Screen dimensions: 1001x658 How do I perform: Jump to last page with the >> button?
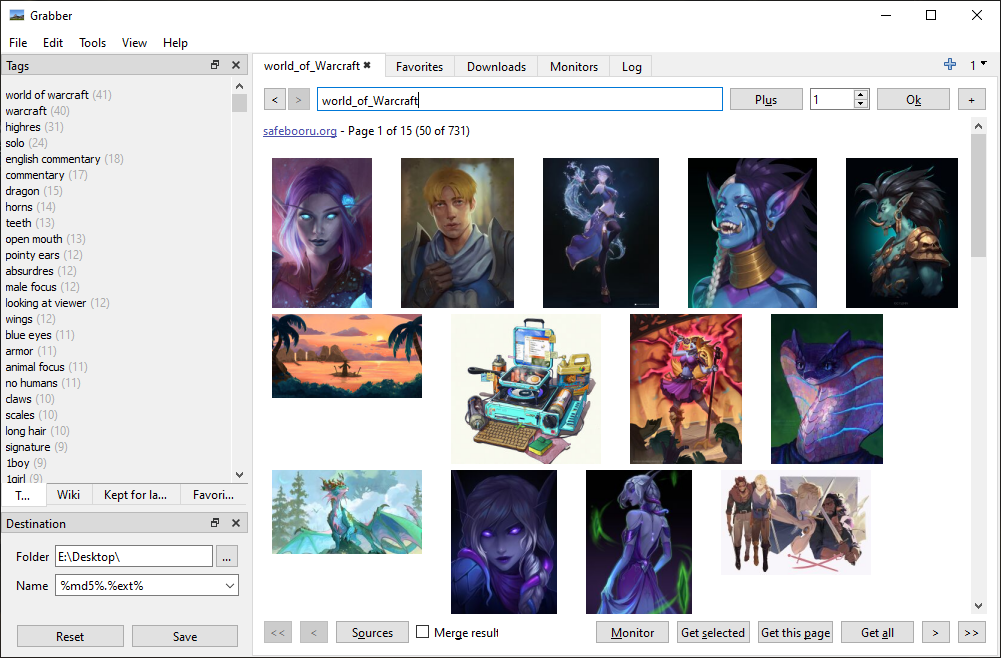(971, 632)
